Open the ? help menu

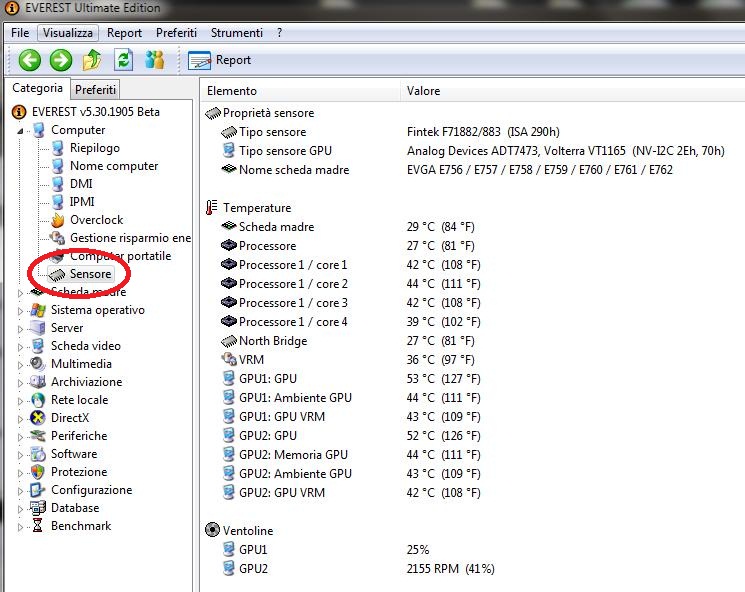coord(279,33)
